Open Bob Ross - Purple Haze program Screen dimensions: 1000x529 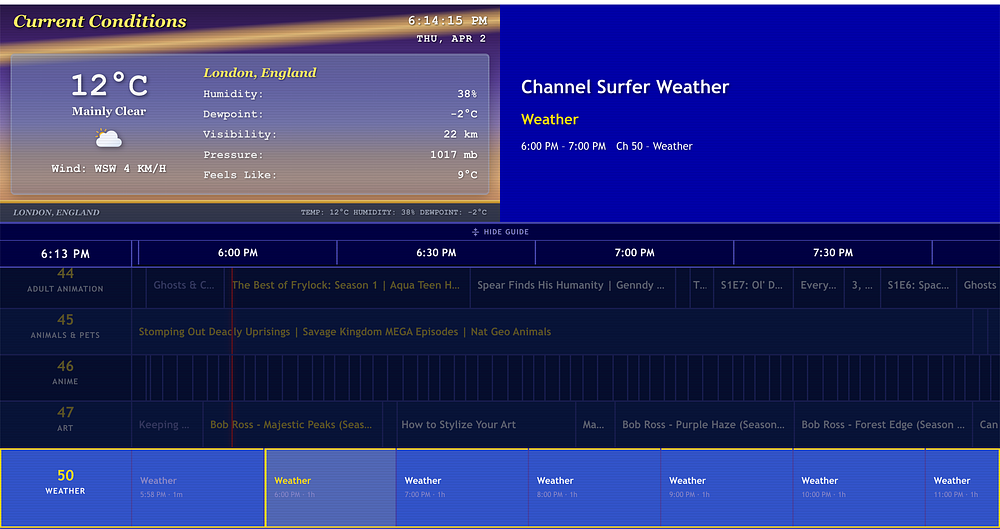tap(704, 424)
